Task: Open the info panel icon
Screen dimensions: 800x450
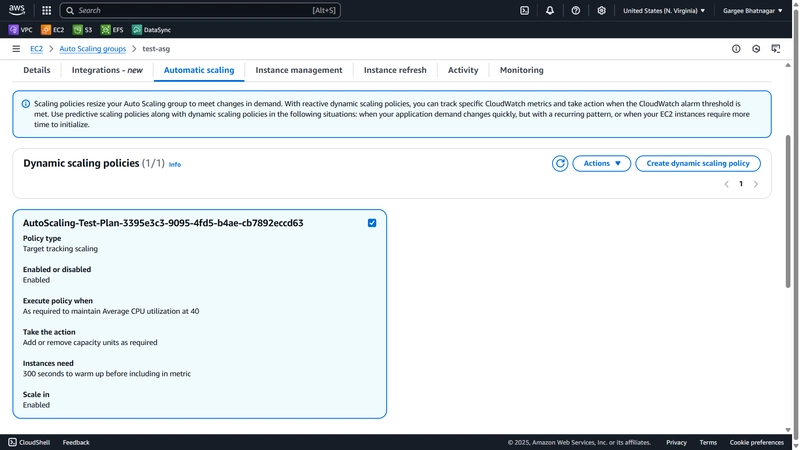Action: 736,48
